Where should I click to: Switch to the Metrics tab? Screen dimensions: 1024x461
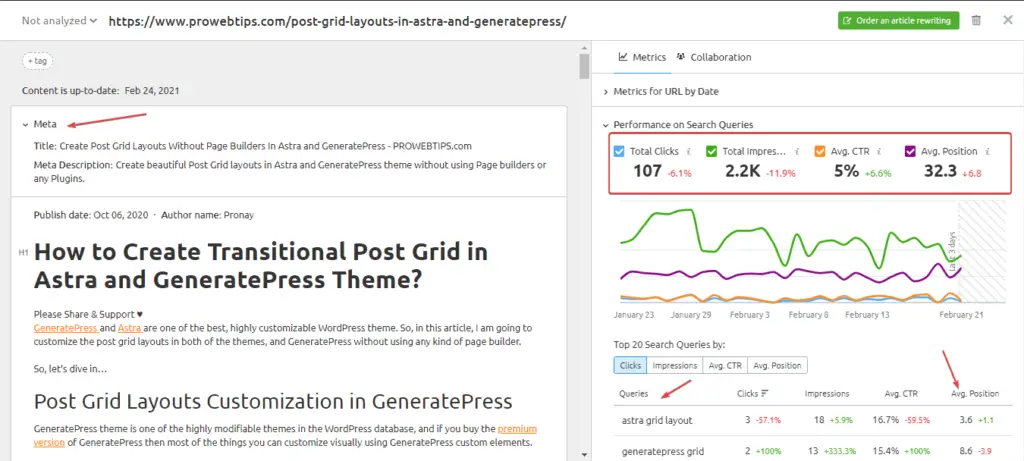(x=643, y=57)
